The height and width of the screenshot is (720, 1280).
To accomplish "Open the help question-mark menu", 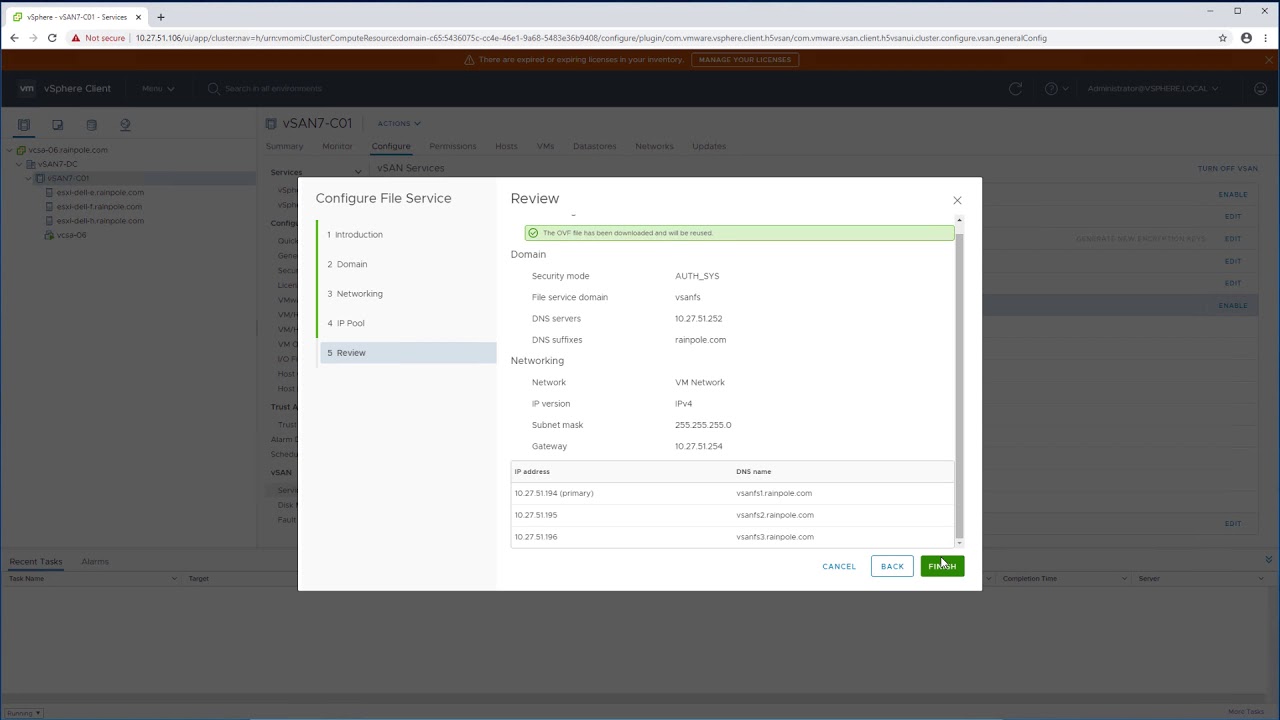I will 1056,88.
